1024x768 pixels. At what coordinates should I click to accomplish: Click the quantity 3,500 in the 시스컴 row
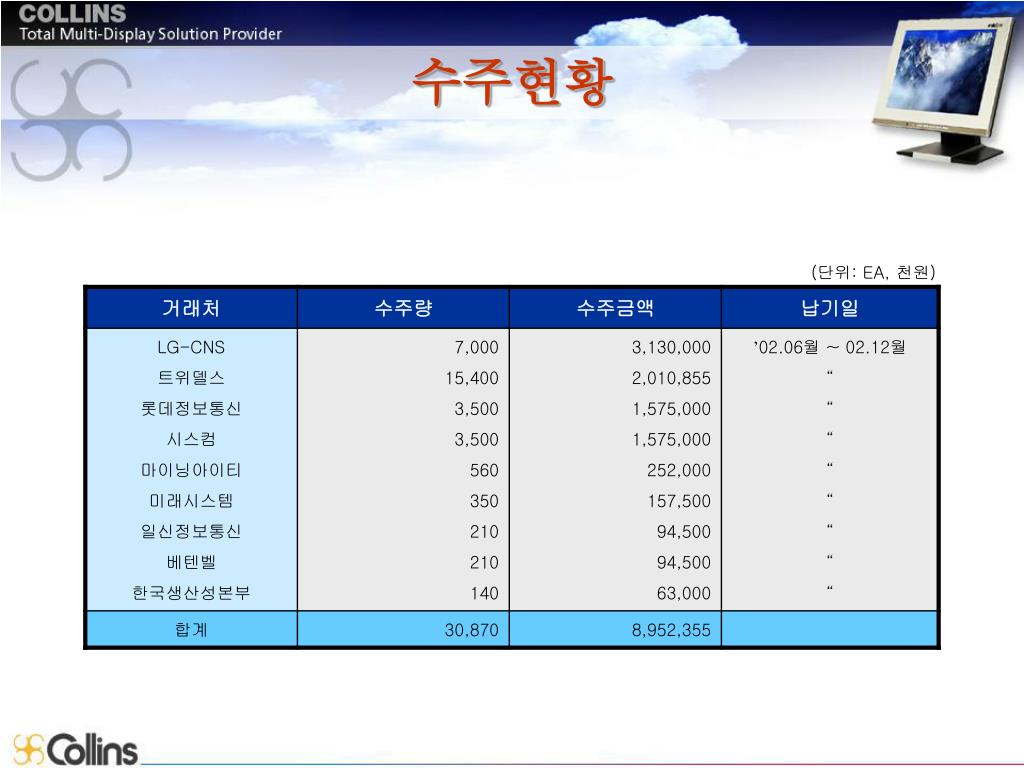(x=476, y=440)
